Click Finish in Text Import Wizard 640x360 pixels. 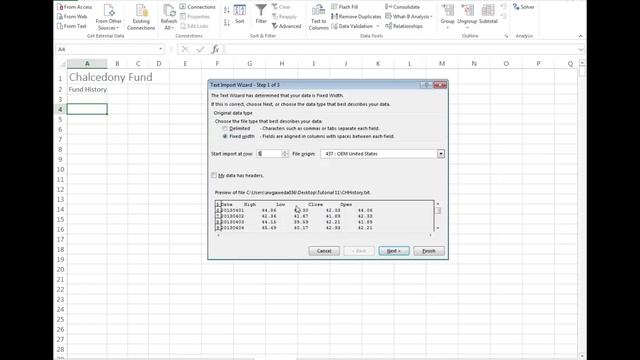(x=429, y=251)
